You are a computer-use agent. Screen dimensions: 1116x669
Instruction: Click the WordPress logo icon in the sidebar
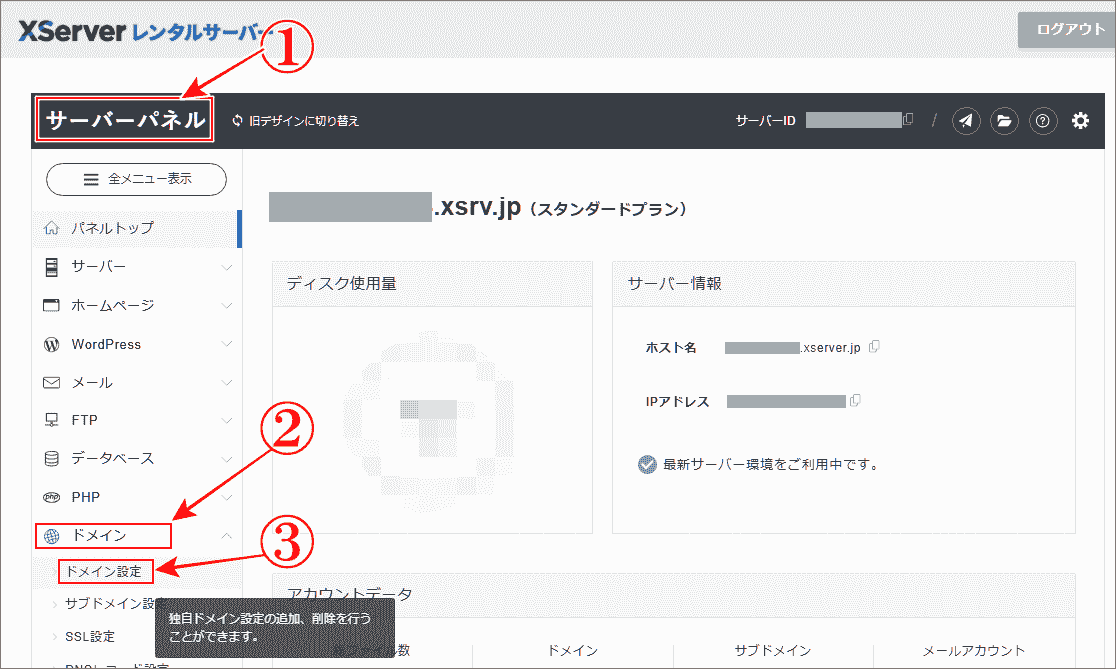(x=50, y=343)
